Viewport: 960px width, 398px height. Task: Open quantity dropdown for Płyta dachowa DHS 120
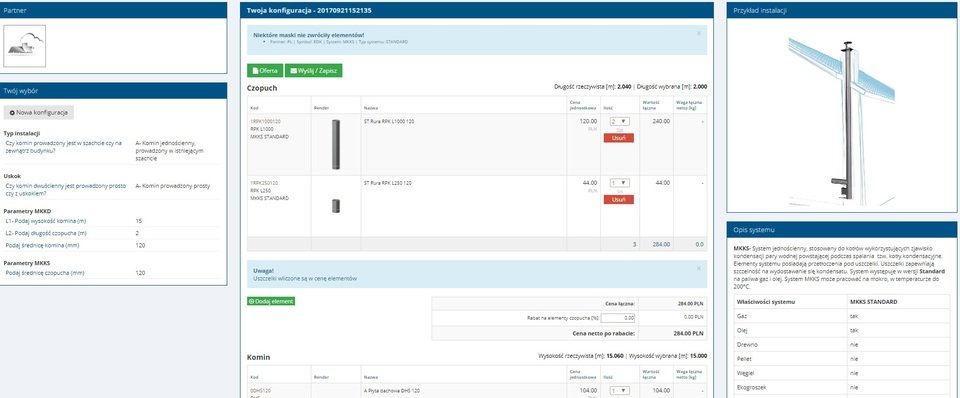pos(620,390)
